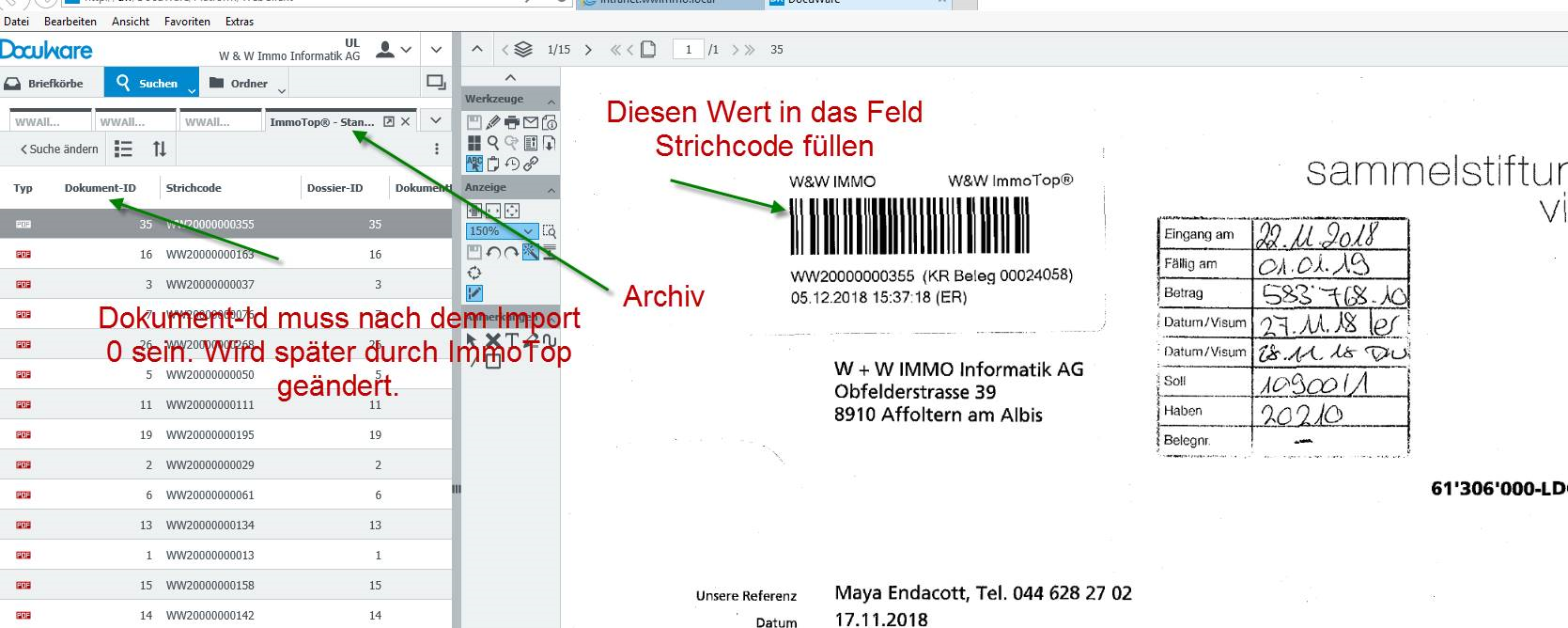
Task: Open the result list view mode icon
Action: [x=123, y=149]
